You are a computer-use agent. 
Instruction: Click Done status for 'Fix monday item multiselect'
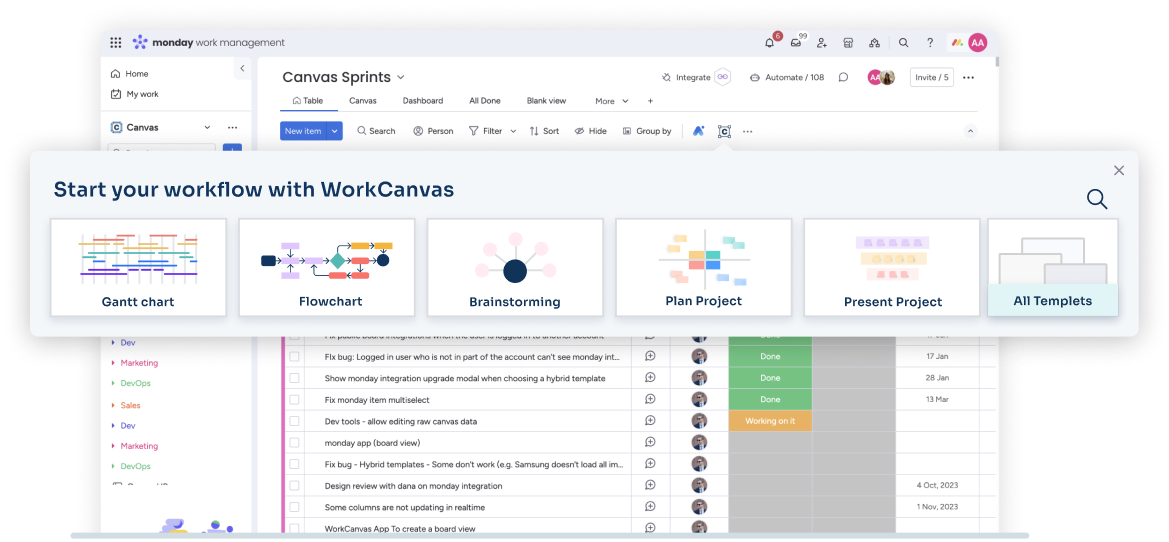770,400
